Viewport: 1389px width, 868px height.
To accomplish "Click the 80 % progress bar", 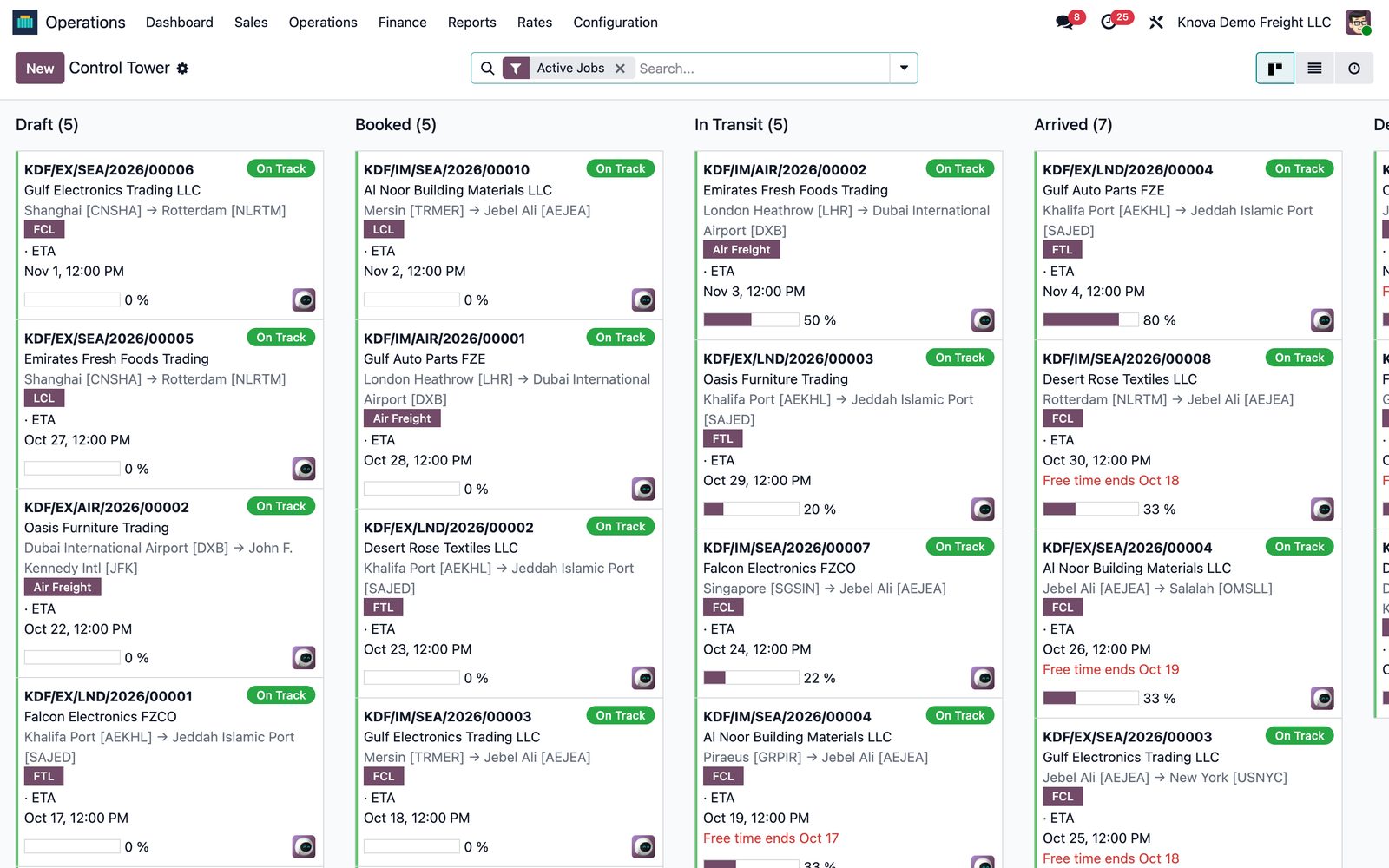I will pos(1090,320).
